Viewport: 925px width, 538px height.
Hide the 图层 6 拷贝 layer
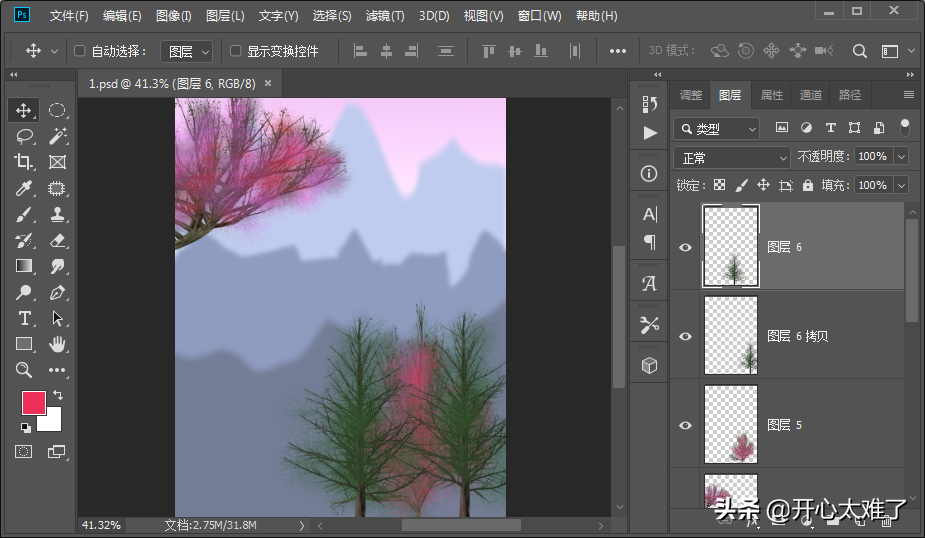(x=685, y=336)
